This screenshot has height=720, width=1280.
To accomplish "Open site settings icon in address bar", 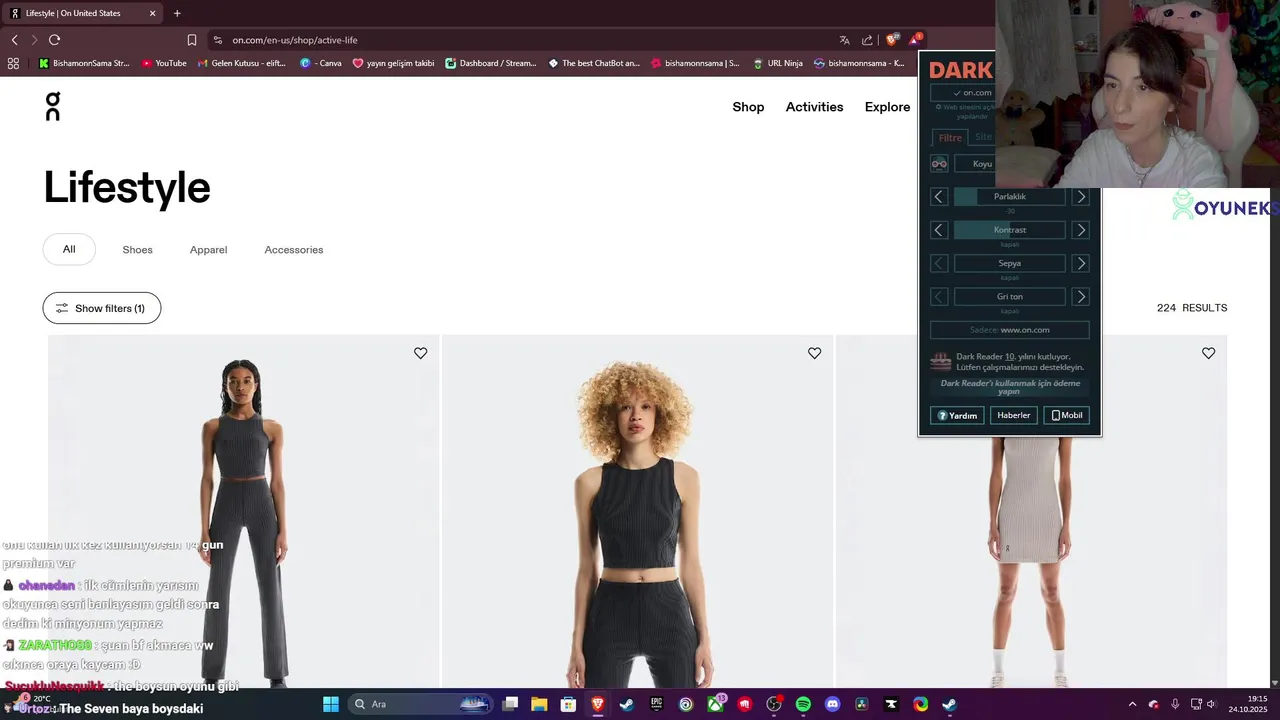I will (217, 40).
